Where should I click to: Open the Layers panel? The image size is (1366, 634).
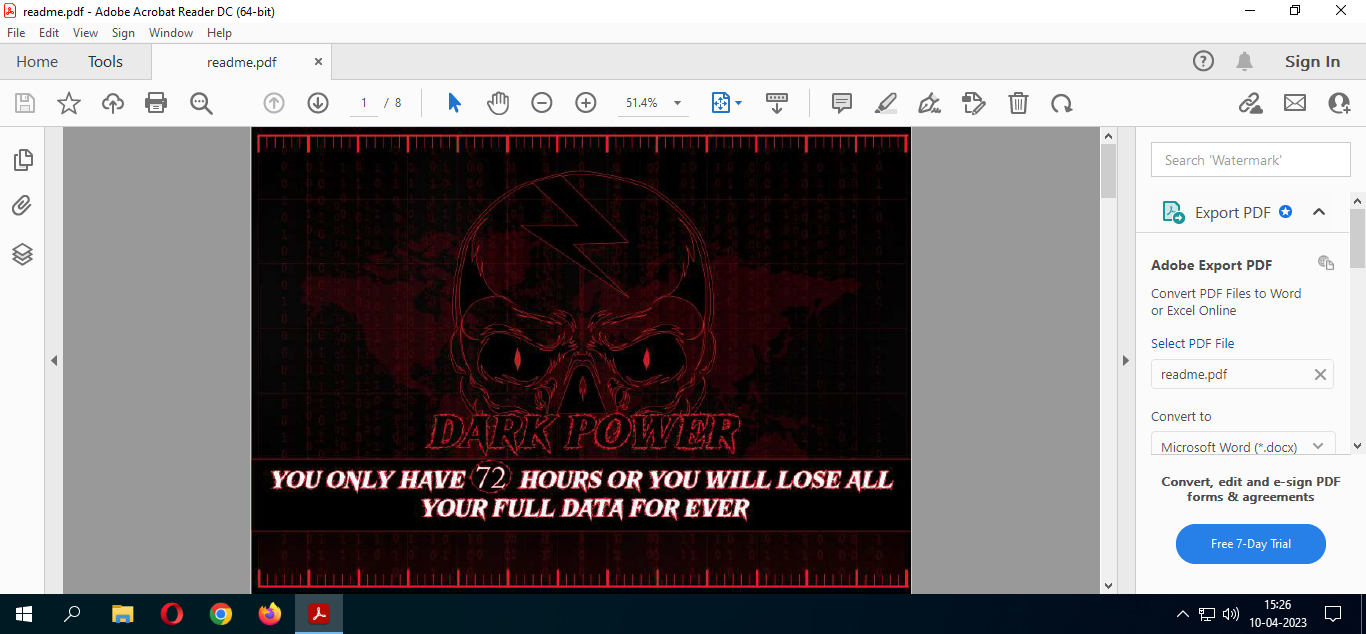coord(22,254)
